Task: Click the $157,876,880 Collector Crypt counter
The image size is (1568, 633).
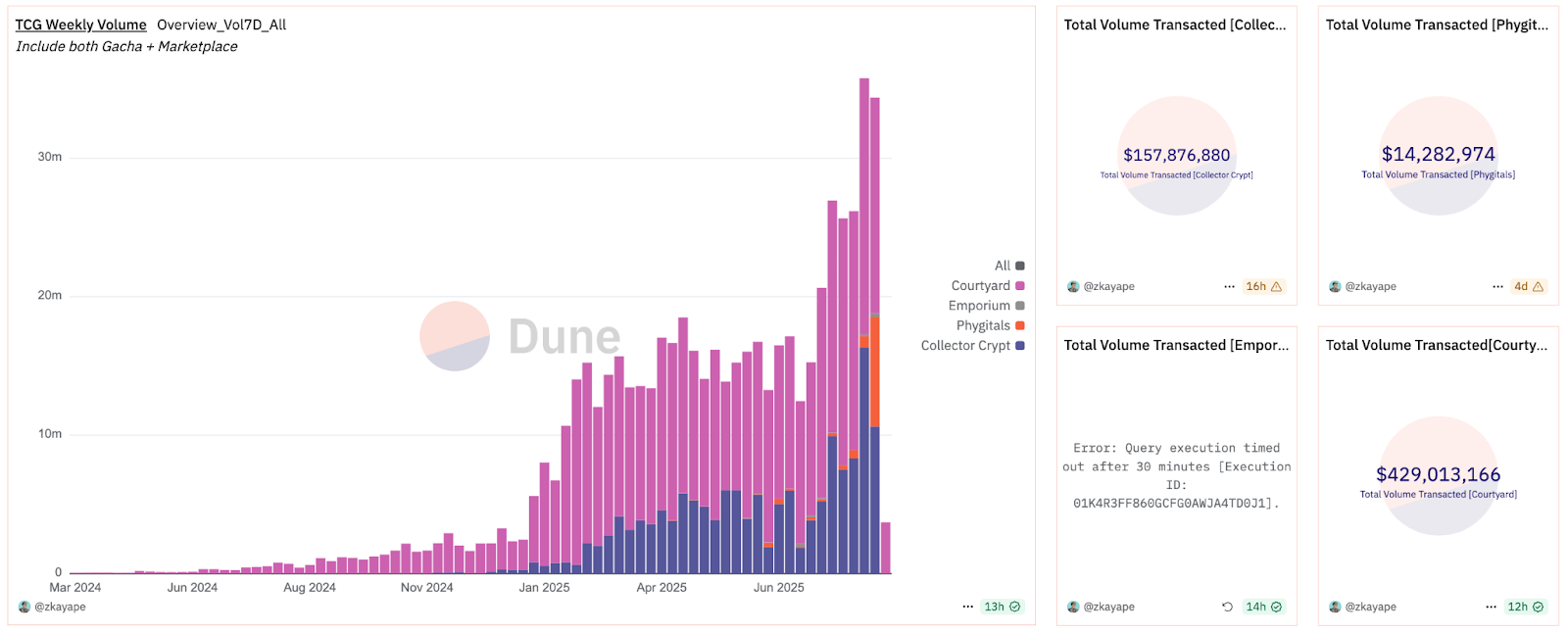Action: [1176, 155]
